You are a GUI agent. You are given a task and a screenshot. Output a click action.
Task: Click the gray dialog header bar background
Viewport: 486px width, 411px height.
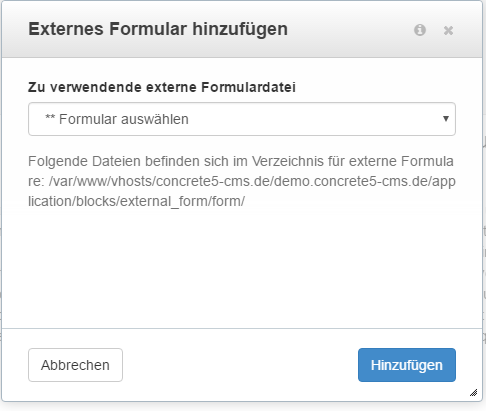350,29
